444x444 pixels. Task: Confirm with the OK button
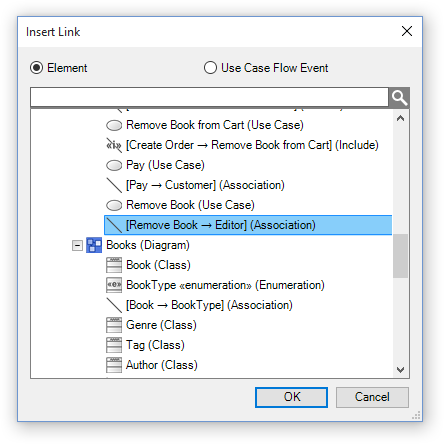pos(291,397)
